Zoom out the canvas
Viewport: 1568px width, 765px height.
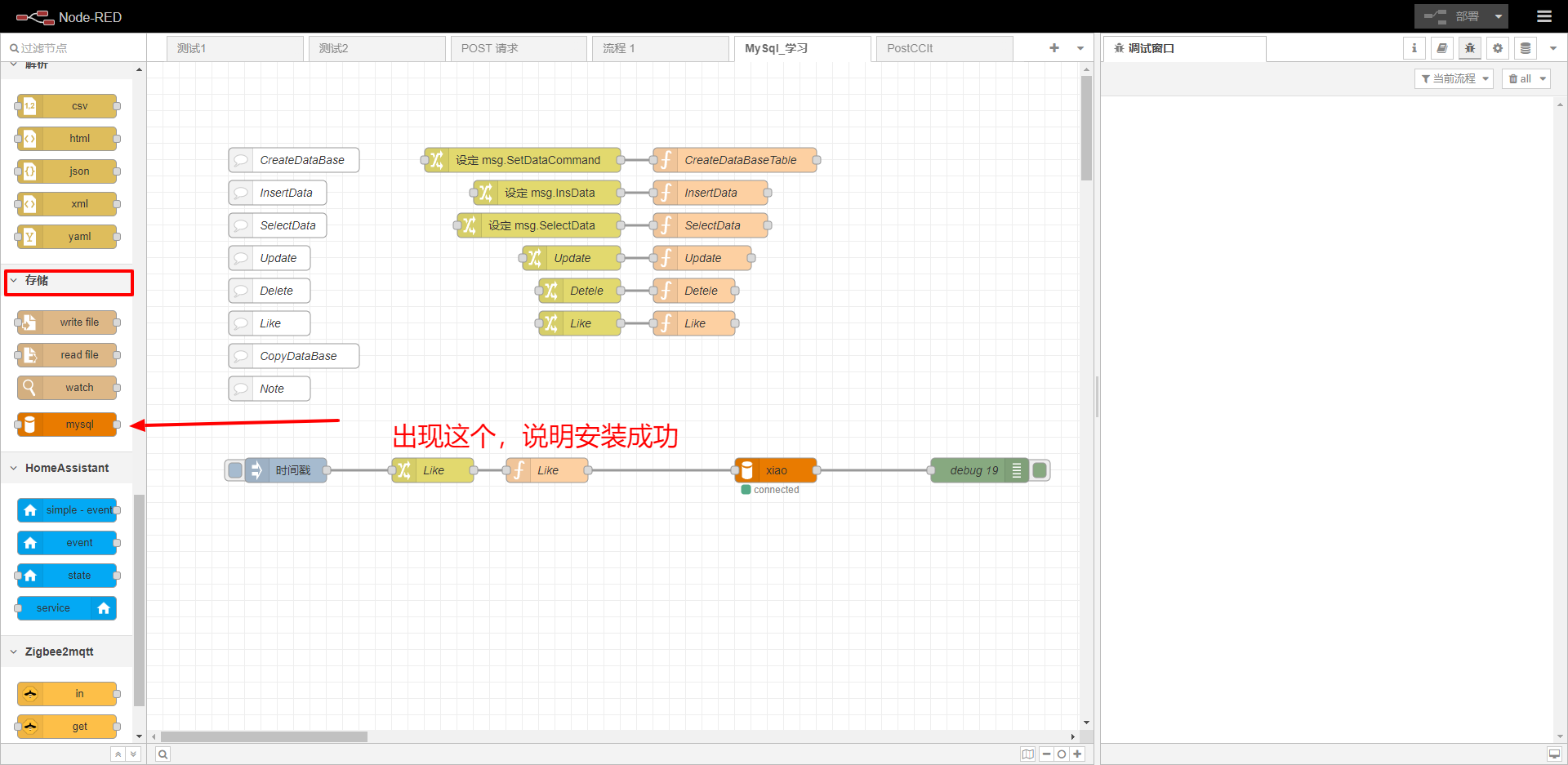click(x=1046, y=754)
